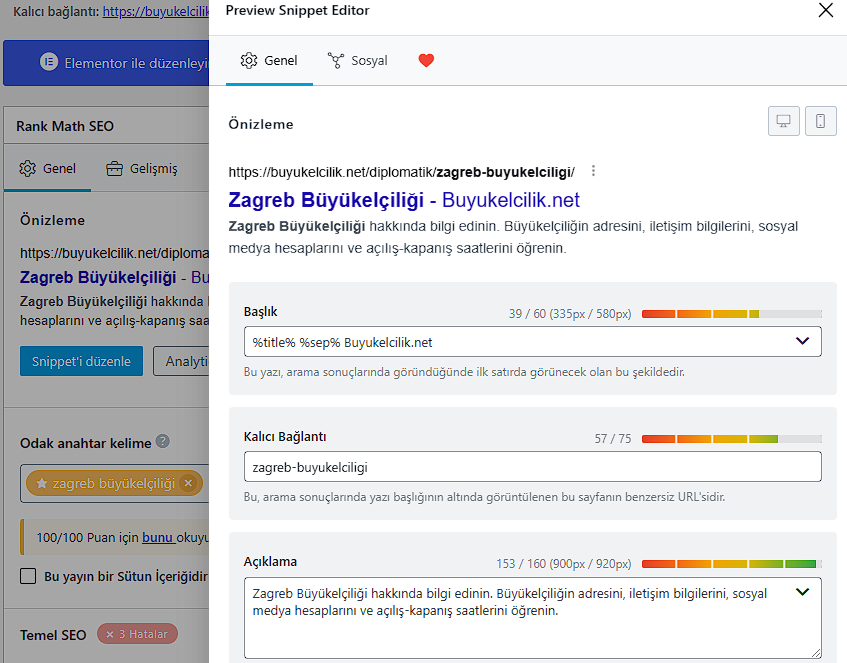The height and width of the screenshot is (663, 847).
Task: Toggle Bu yayın bir Sütun İçeriğidir checkbox
Action: [x=28, y=576]
